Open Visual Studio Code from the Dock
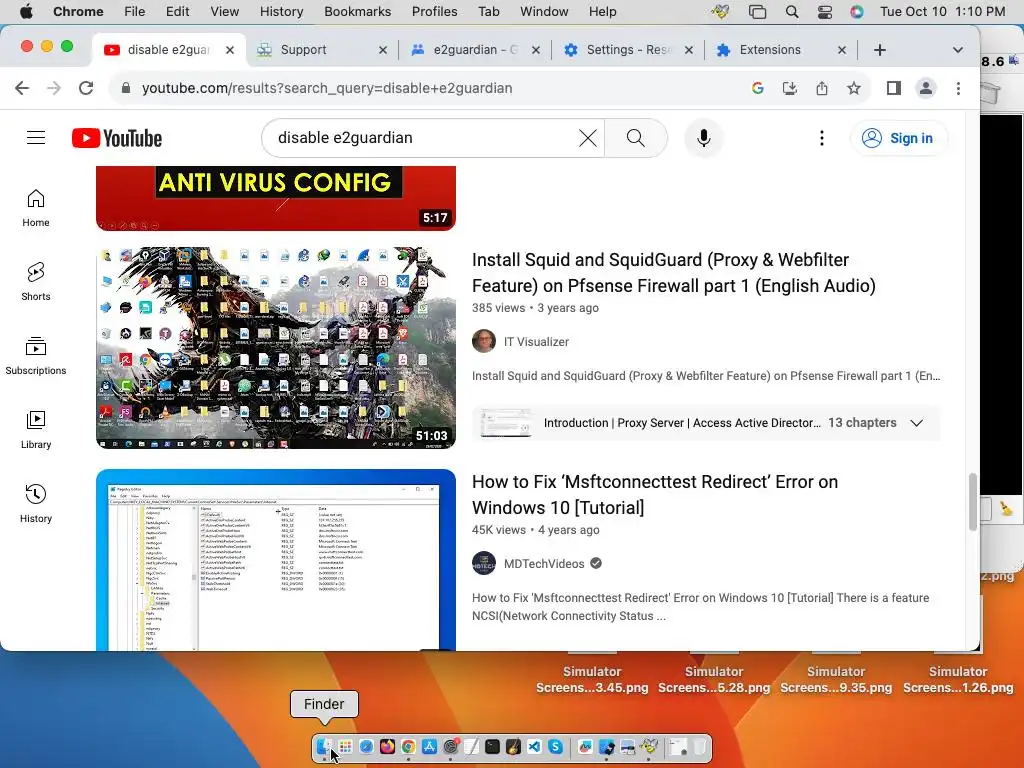Screen dimensions: 1024x768 (x=534, y=746)
